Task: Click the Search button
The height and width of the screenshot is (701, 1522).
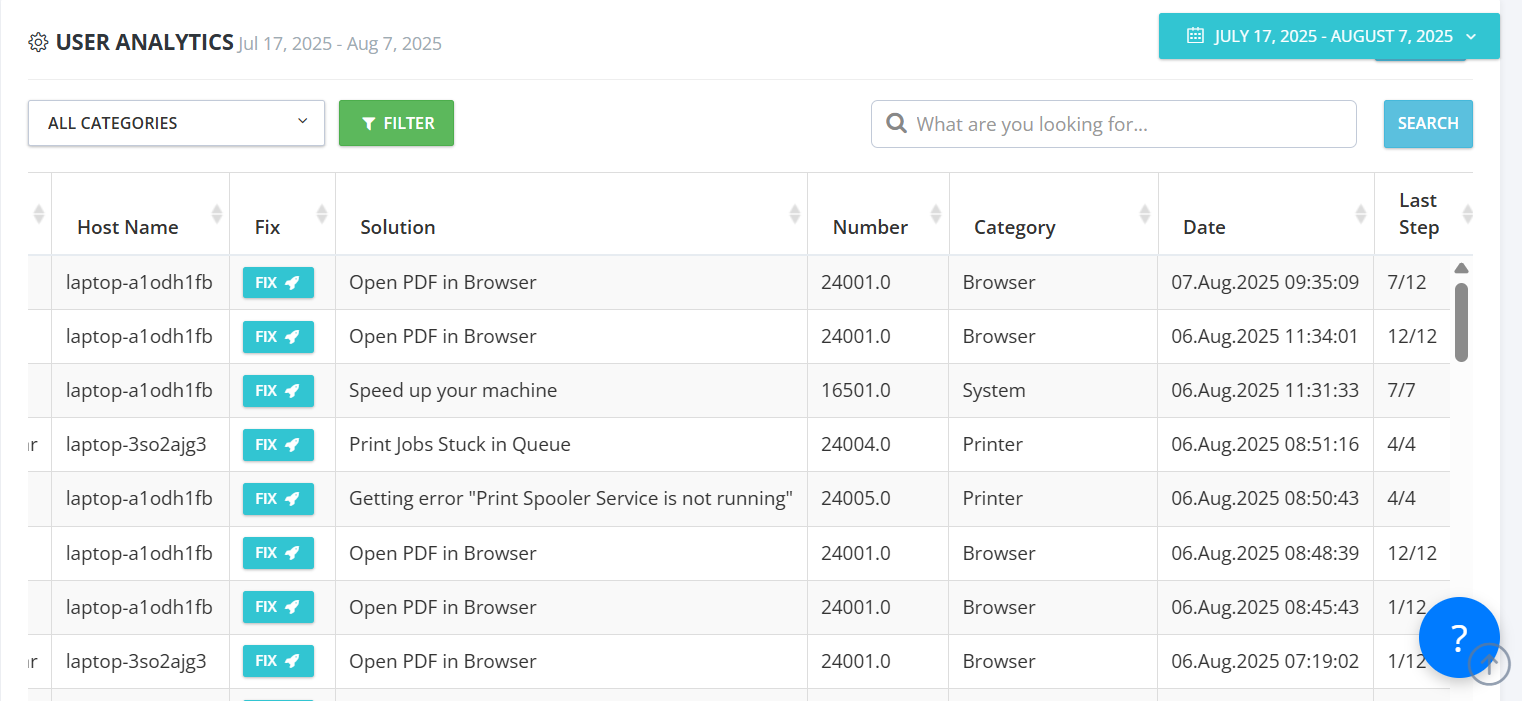Action: (1428, 124)
